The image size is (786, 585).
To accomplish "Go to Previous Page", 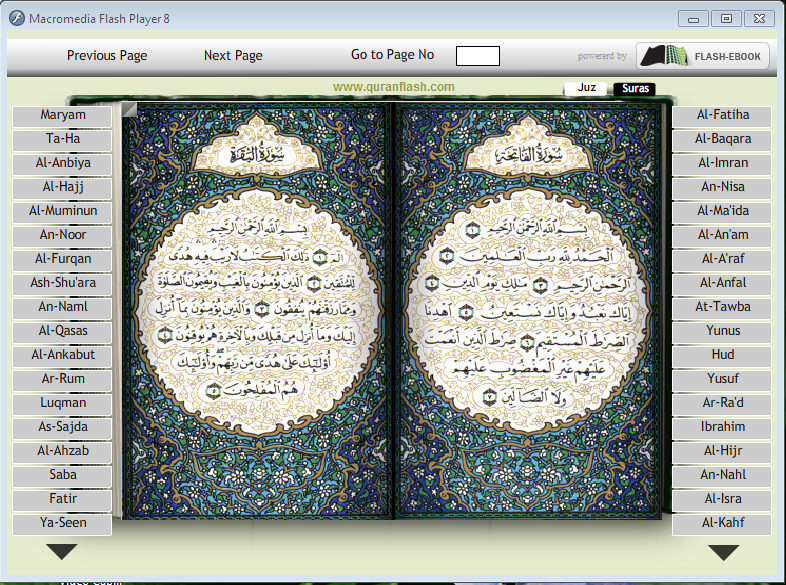I will tap(107, 55).
